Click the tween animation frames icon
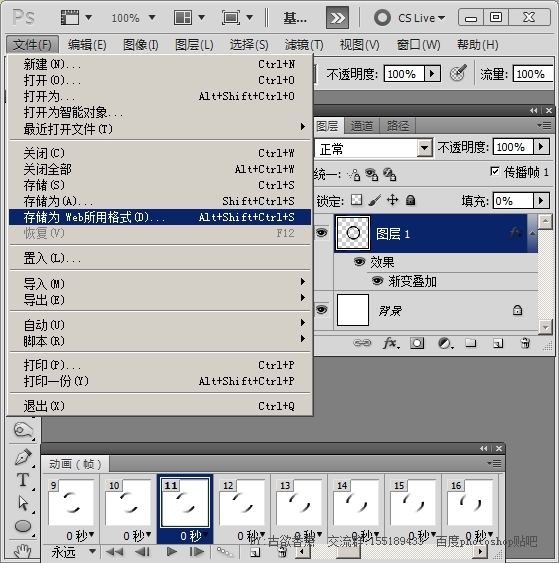Viewport: 559px width, 563px height. click(x=225, y=551)
